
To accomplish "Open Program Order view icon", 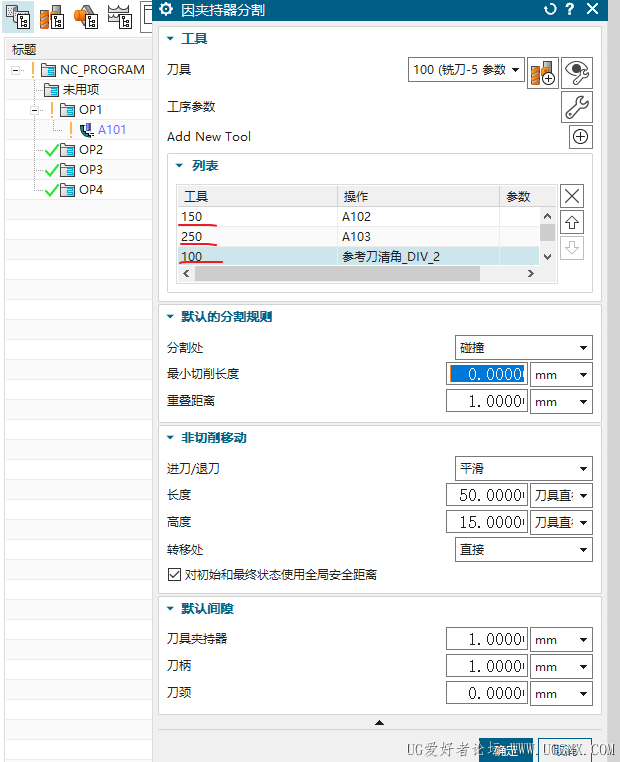I will coord(18,17).
